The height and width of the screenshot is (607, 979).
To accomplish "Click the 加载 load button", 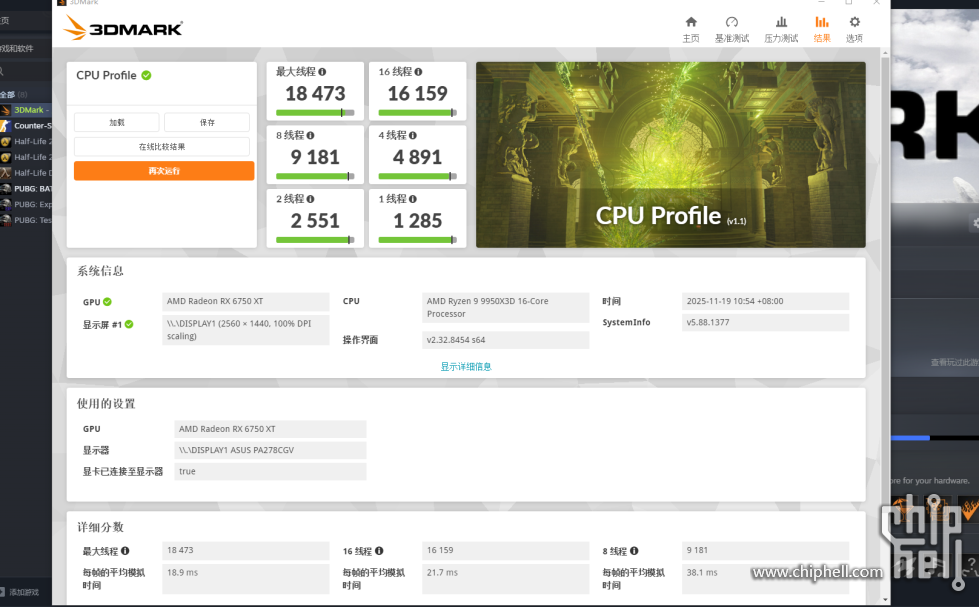I will [117, 122].
